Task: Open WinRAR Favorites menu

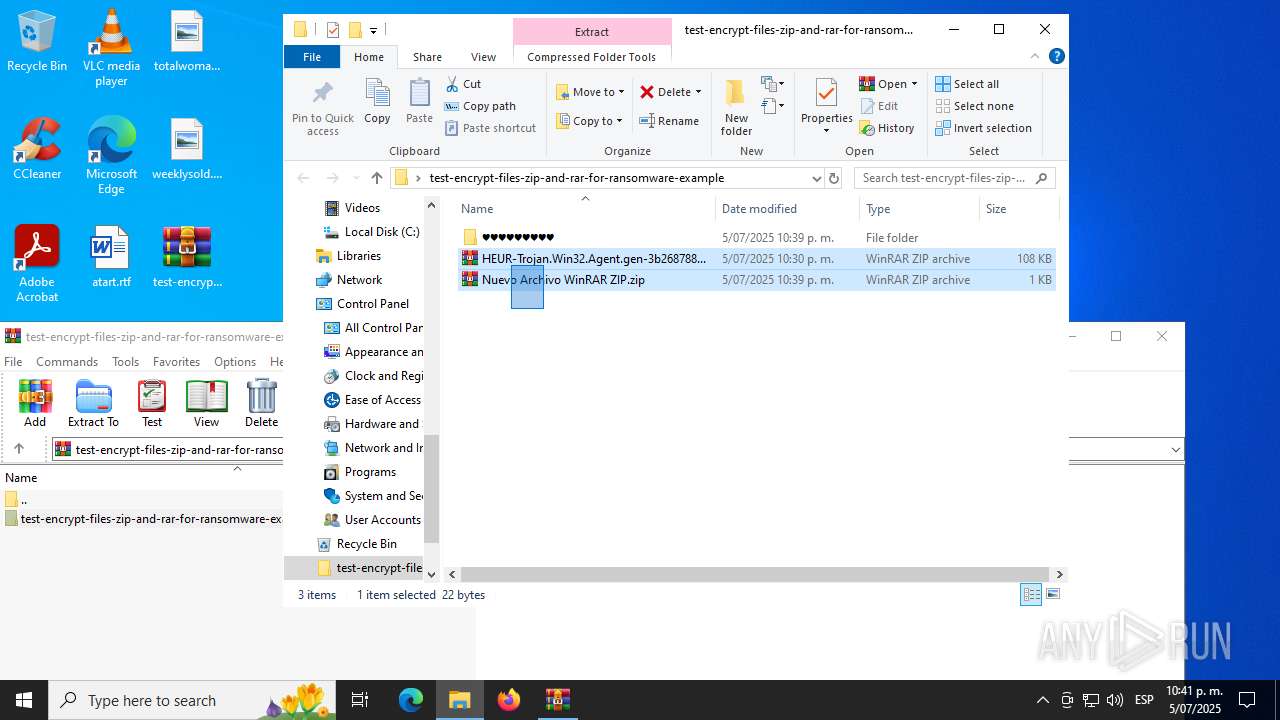Action: tap(176, 362)
